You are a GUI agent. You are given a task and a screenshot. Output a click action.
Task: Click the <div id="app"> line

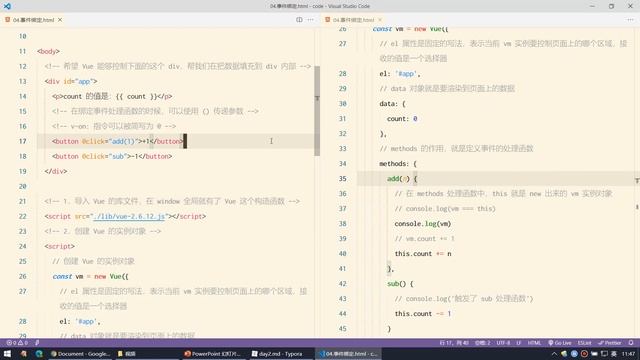point(71,81)
